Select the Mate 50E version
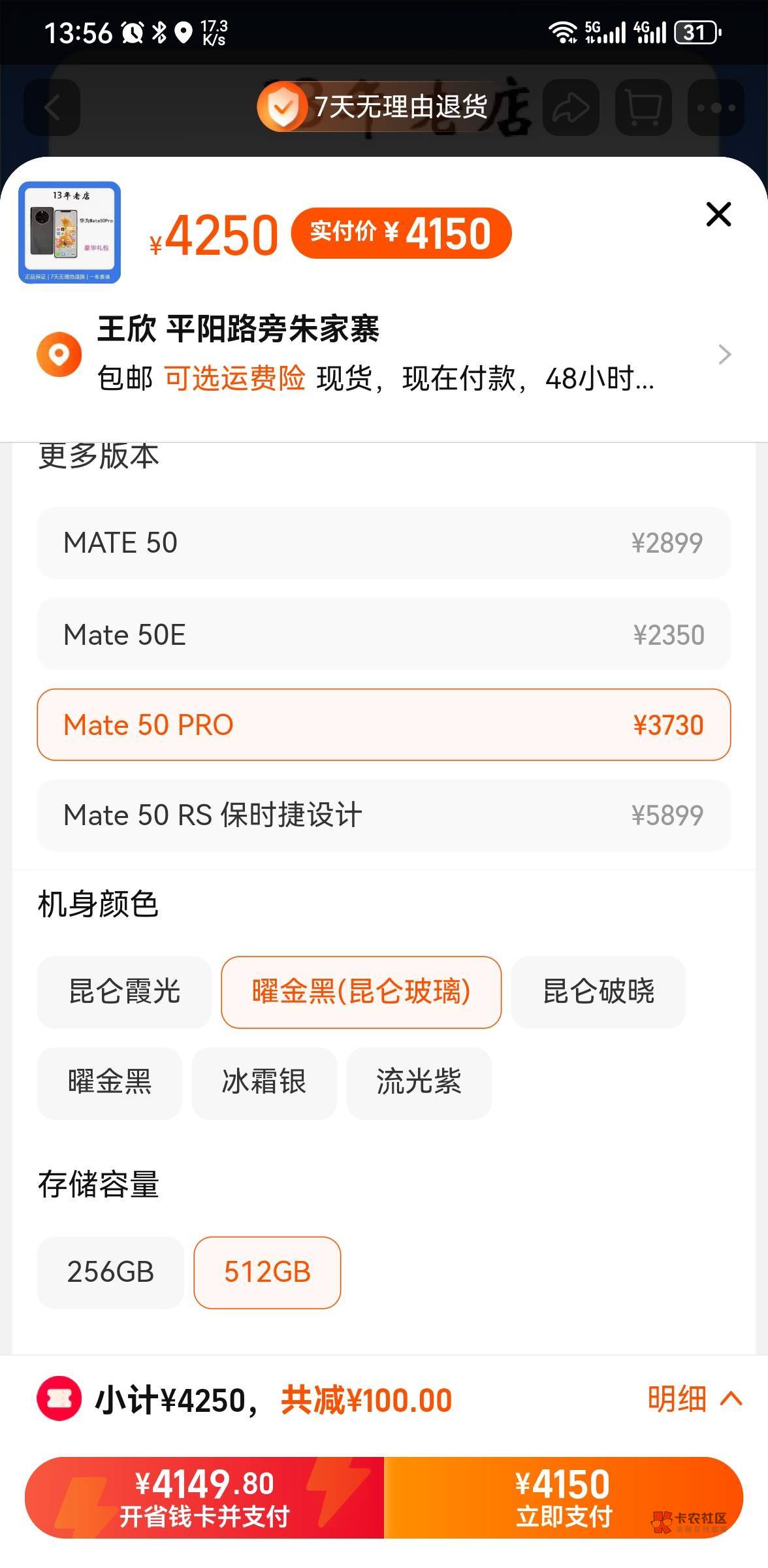The height and width of the screenshot is (1568, 768). [383, 634]
